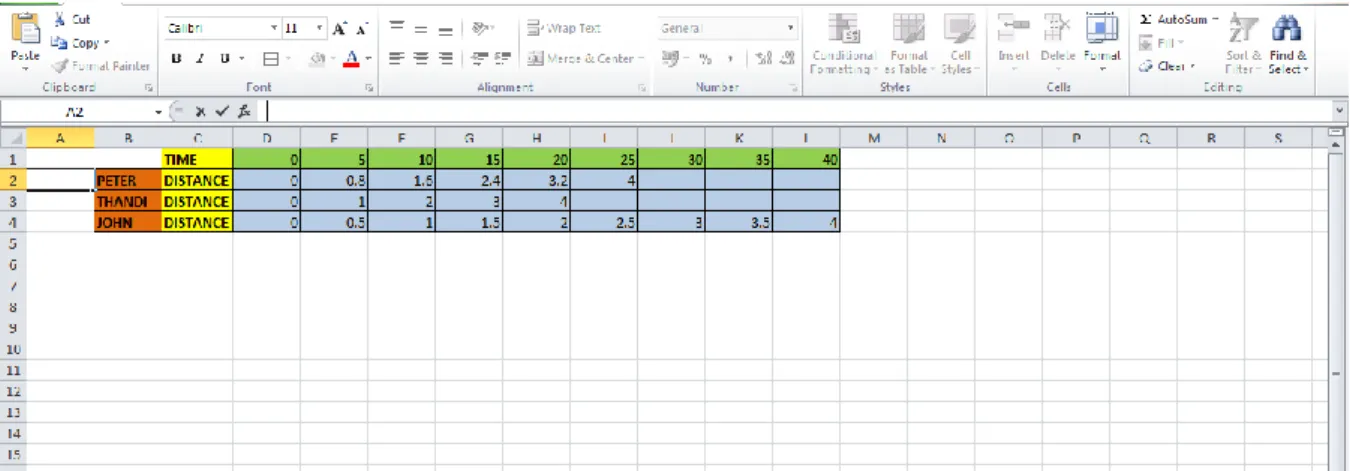Viewport: 1350px width, 471px height.
Task: Toggle bold formatting
Action: coord(176,59)
